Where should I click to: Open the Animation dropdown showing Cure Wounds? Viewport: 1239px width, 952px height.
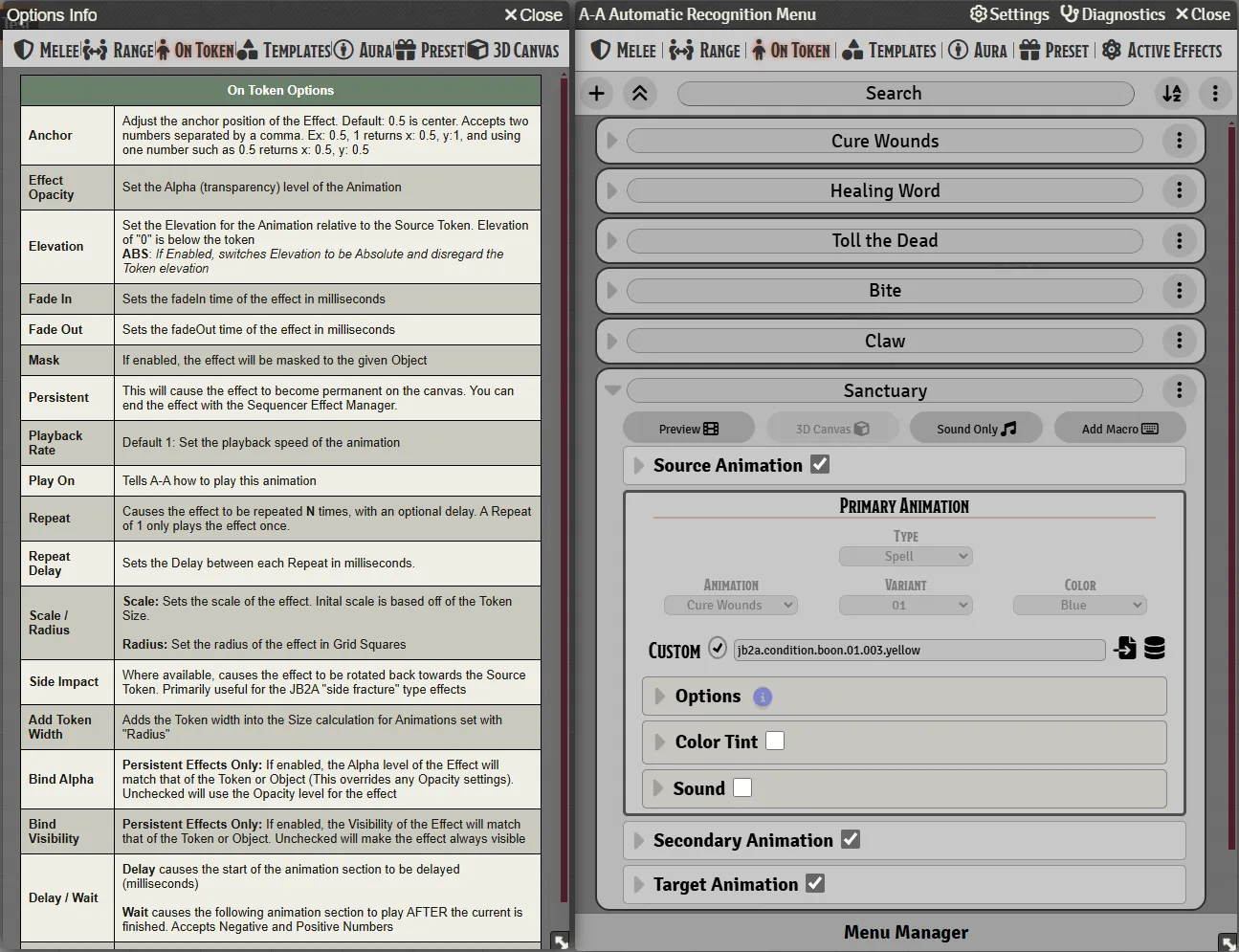(731, 605)
